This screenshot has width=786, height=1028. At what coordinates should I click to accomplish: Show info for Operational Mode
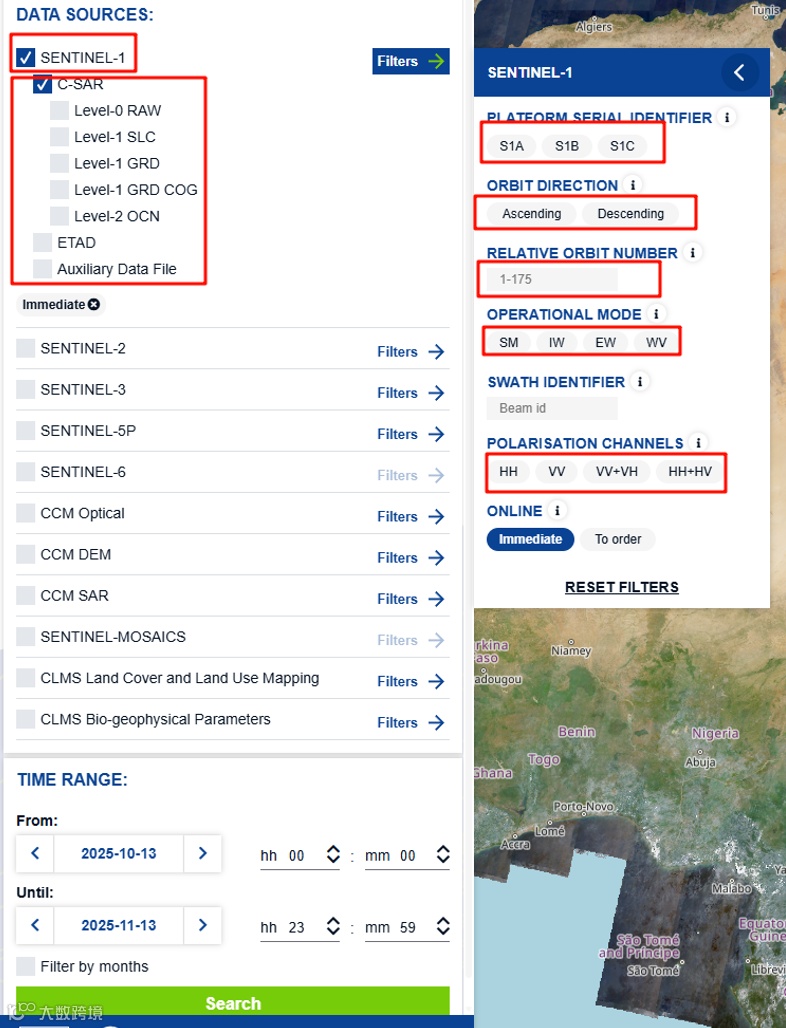(656, 314)
